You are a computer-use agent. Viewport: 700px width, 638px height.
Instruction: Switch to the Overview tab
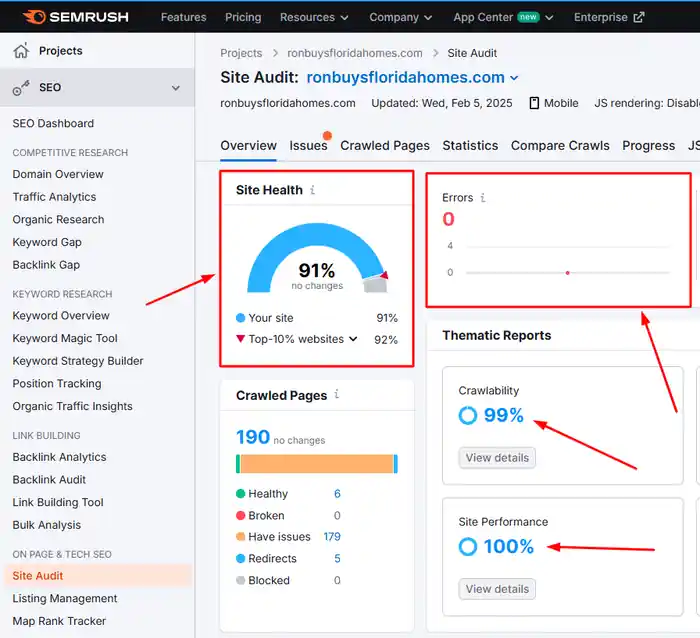[x=248, y=146]
